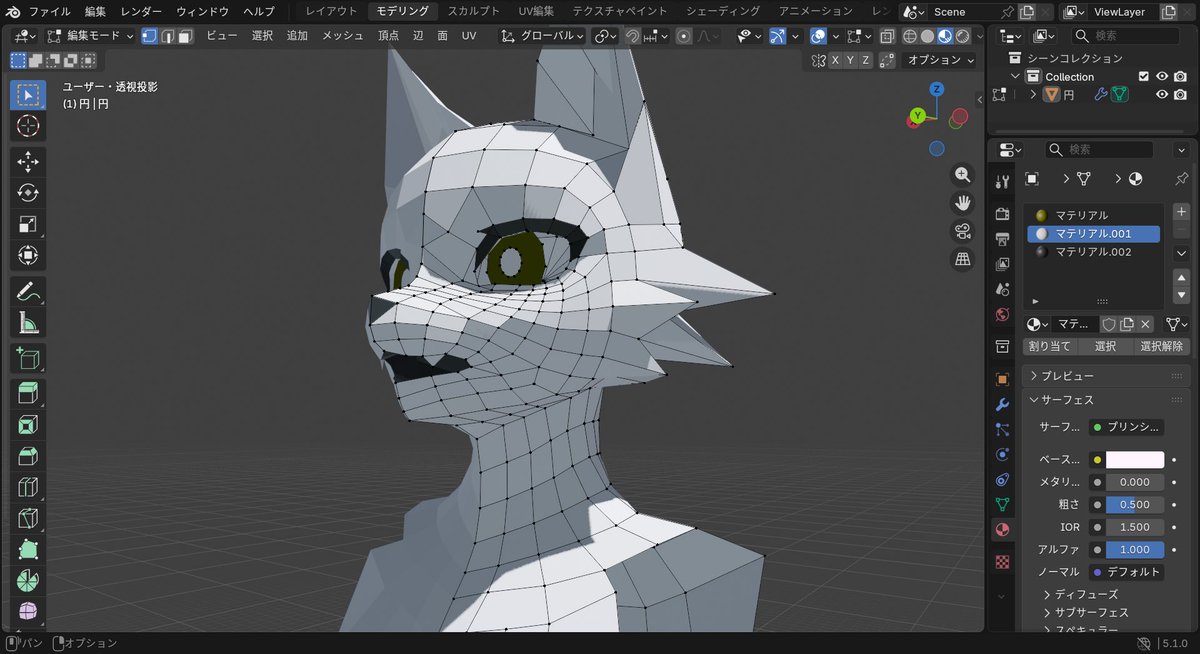Toggle X axis mirror button
1200x654 pixels.
point(835,60)
